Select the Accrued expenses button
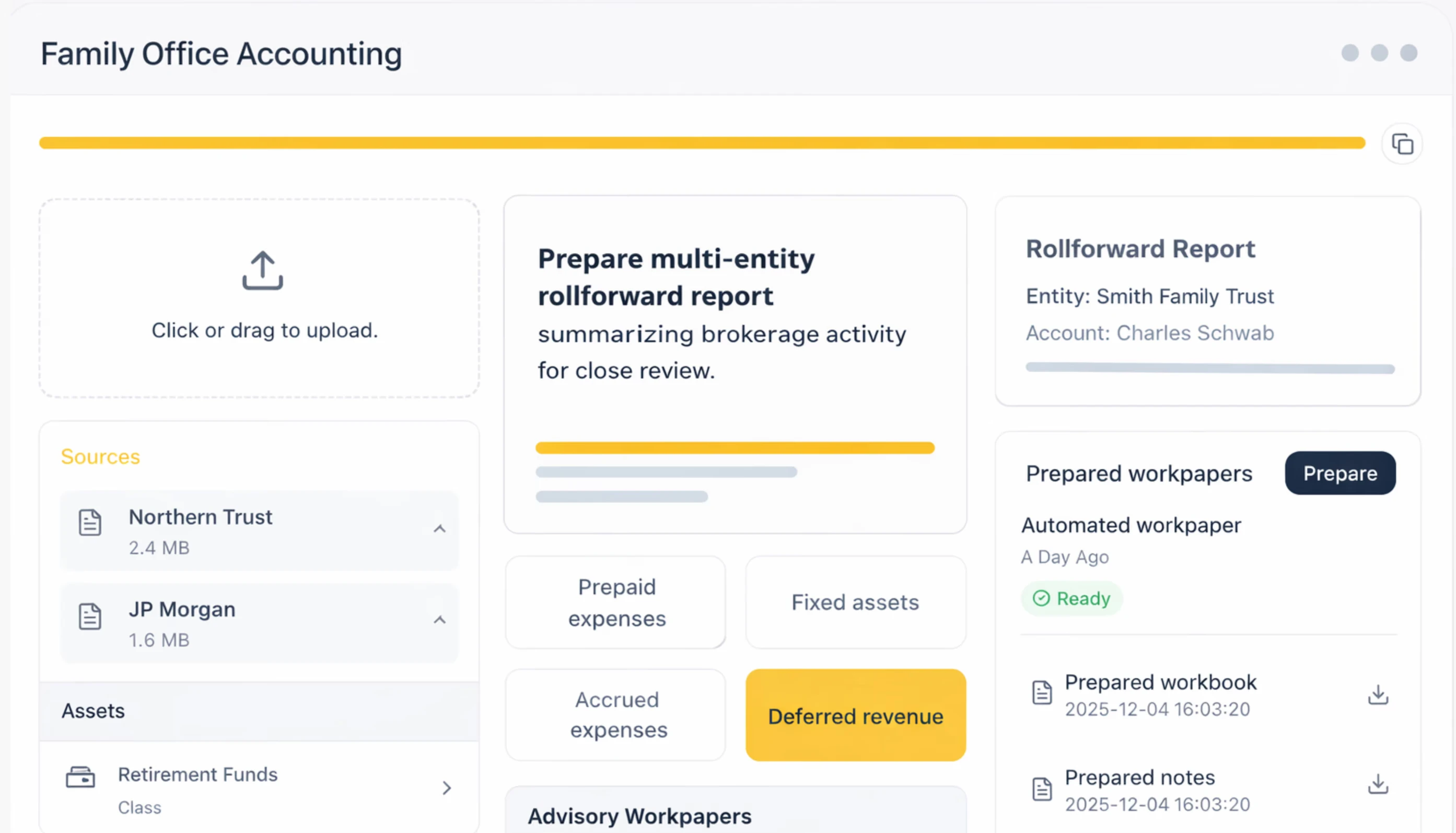Viewport: 1456px width, 833px height. 616,715
